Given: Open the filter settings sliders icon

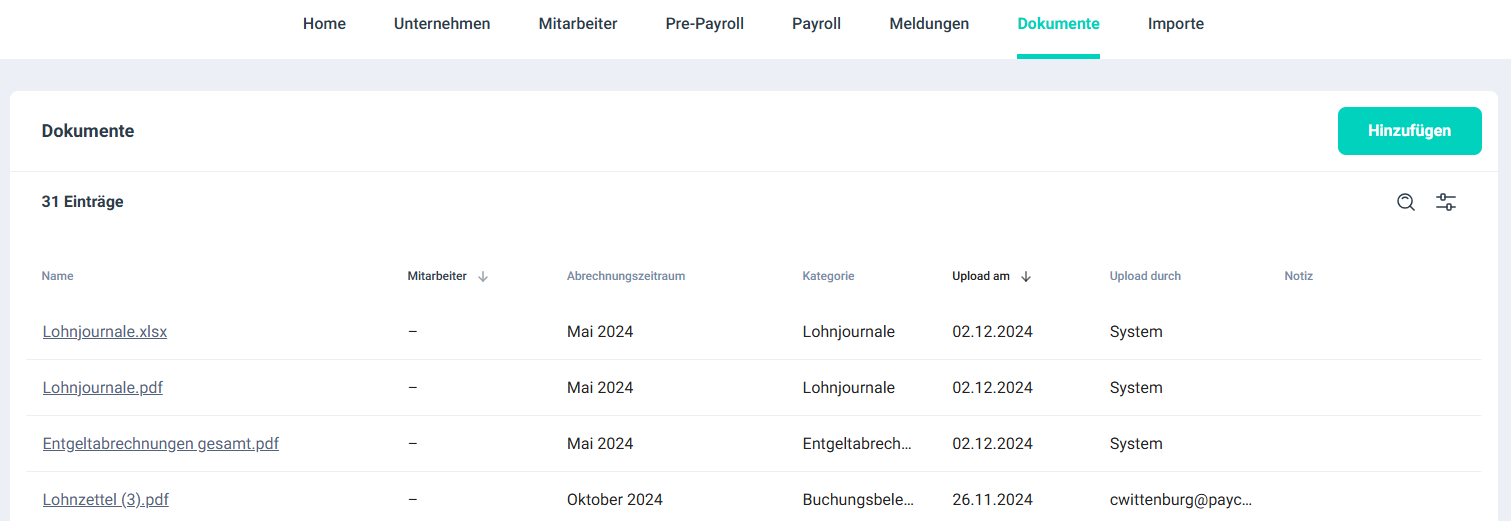Looking at the screenshot, I should [x=1446, y=202].
